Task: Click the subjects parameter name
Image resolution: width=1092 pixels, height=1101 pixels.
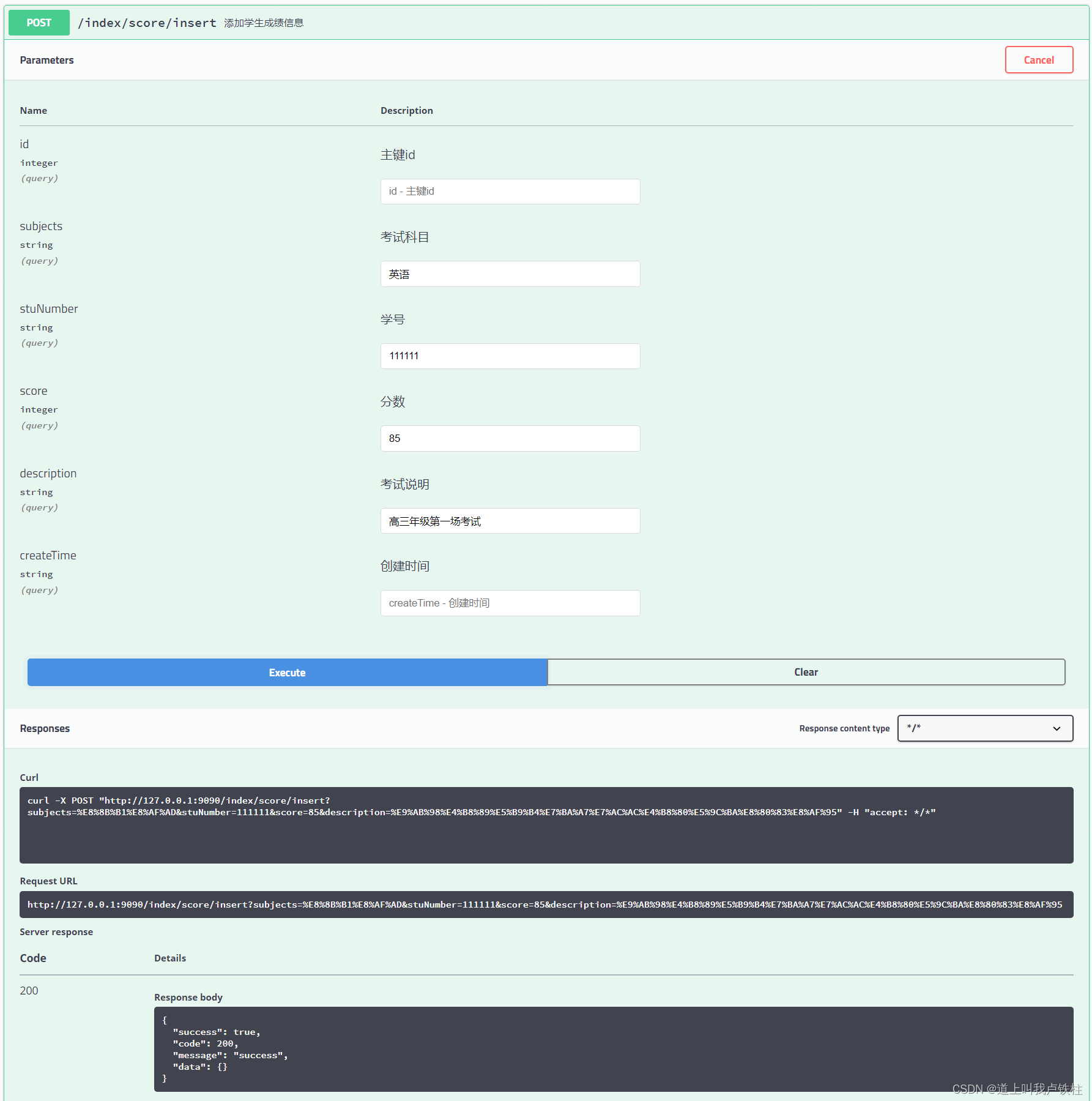Action: [x=41, y=226]
